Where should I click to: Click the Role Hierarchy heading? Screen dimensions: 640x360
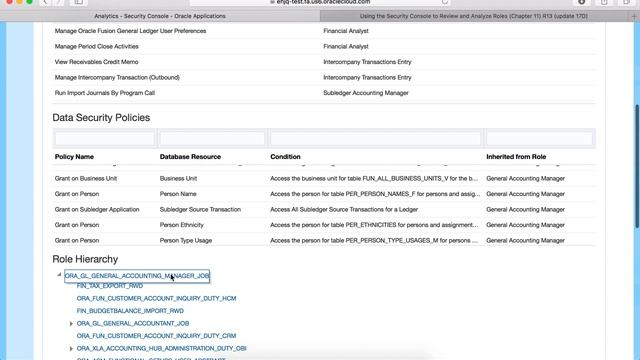(85, 259)
